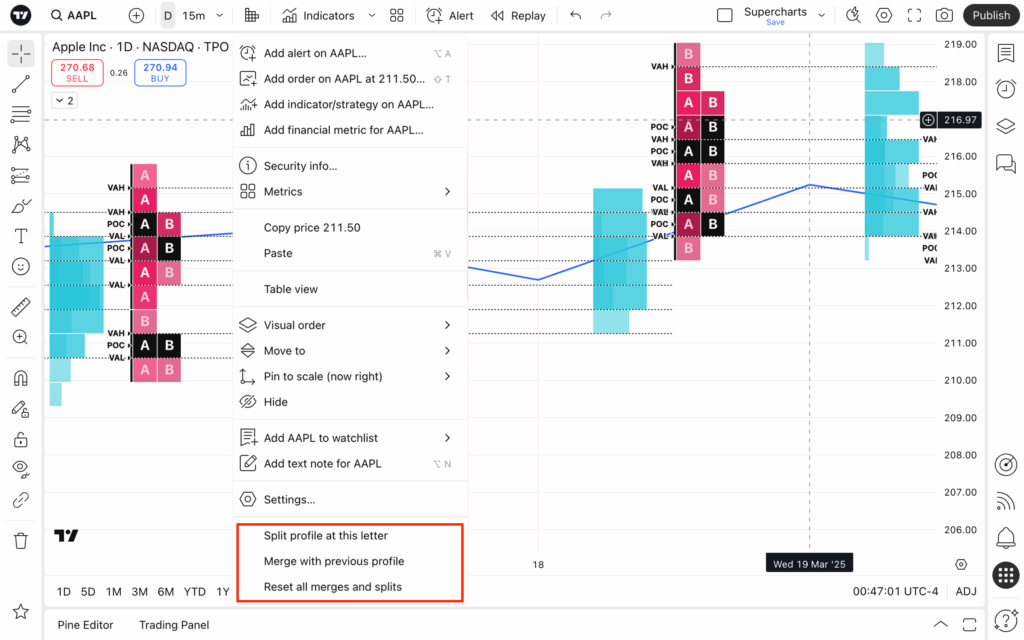Click the trash remove objects icon
Viewport: 1024px width, 640px height.
[x=20, y=540]
